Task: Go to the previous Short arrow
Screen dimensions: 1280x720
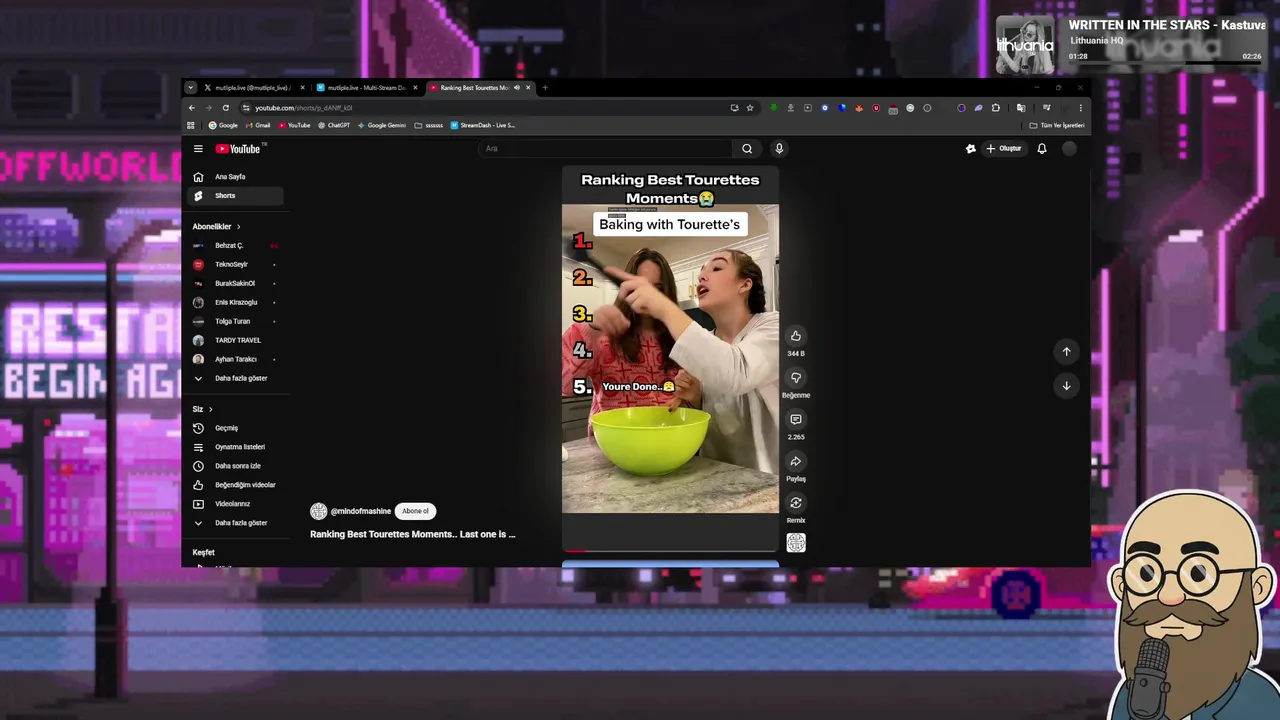Action: click(1066, 352)
